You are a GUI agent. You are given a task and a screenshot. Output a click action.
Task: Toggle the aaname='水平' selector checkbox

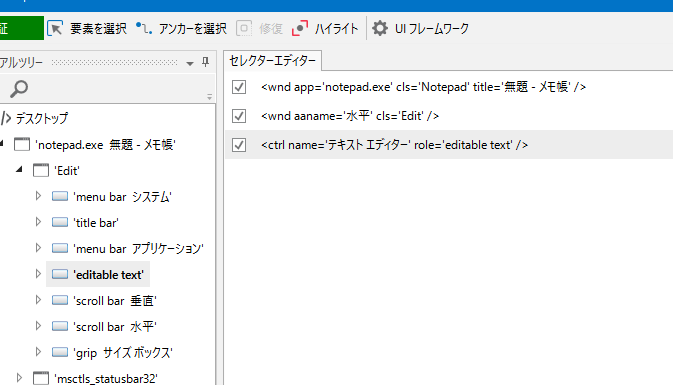click(239, 116)
